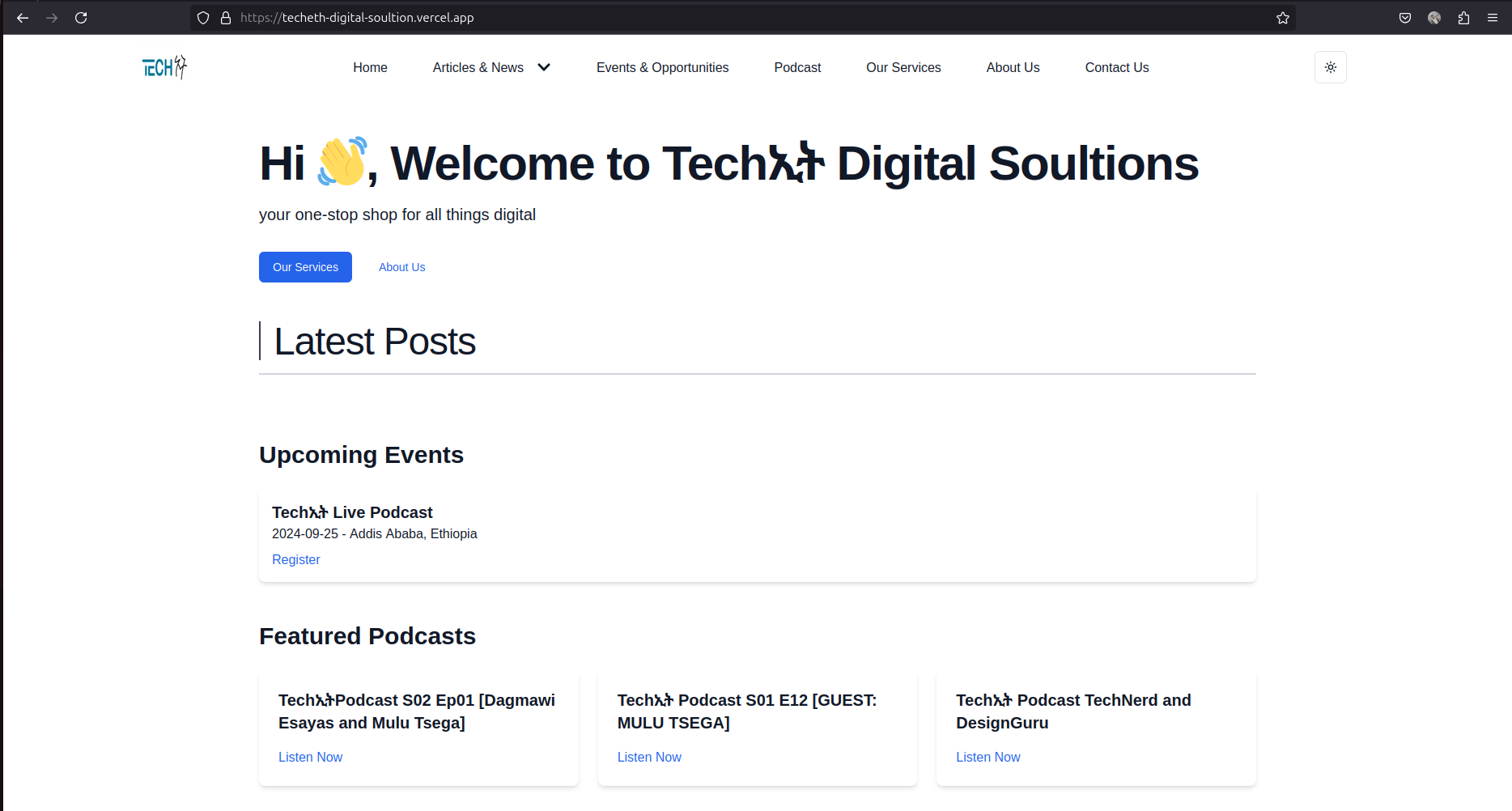Image resolution: width=1512 pixels, height=811 pixels.
Task: Click the TechEth logo in header
Action: pos(164,67)
